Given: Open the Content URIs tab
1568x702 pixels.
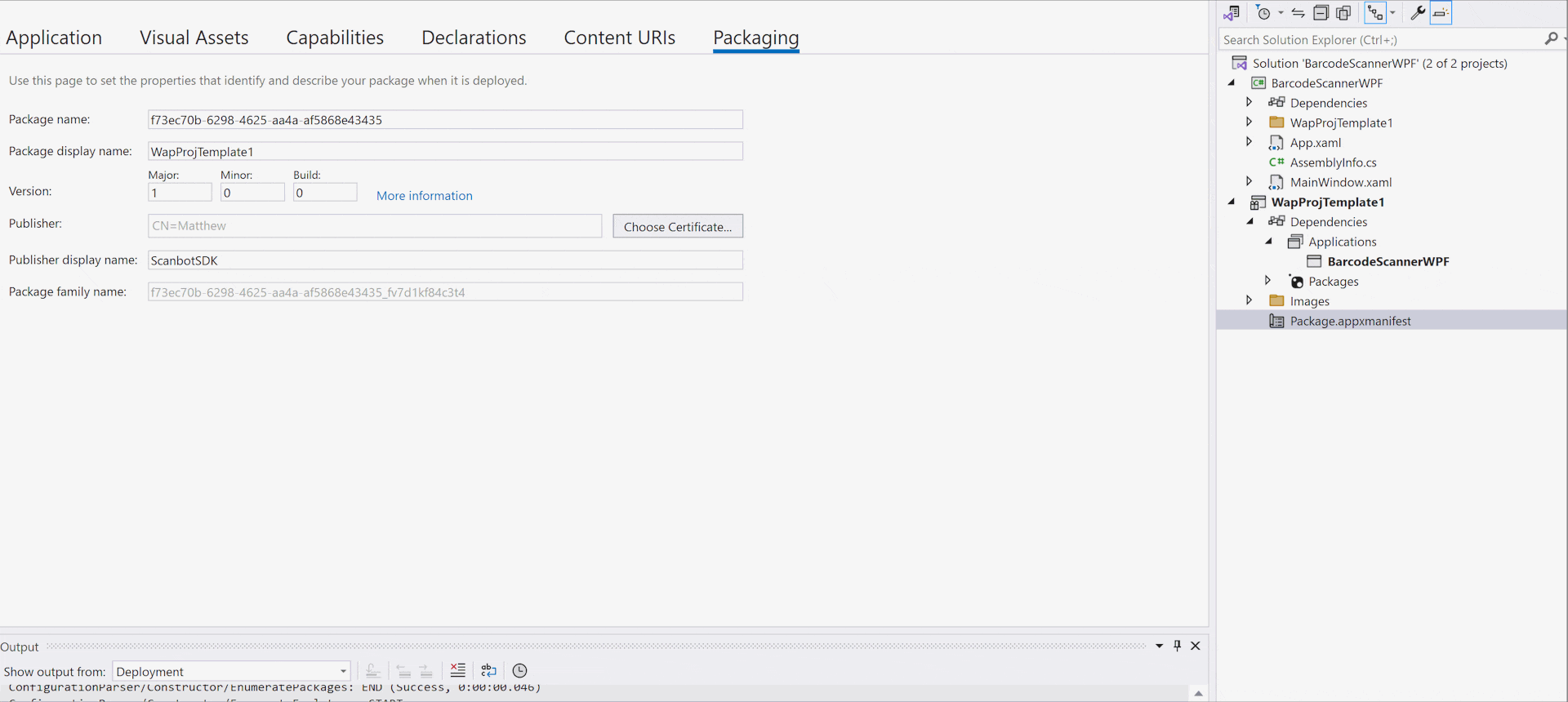Looking at the screenshot, I should pos(620,38).
